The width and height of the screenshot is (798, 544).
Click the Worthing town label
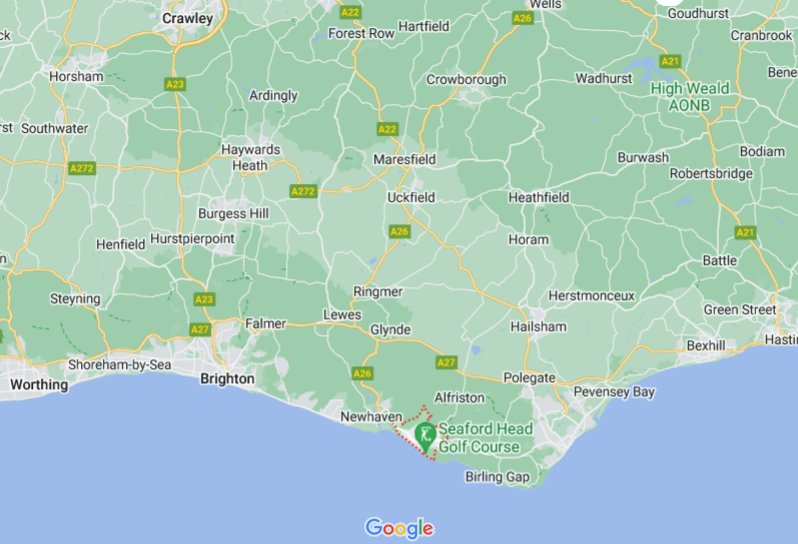coord(39,384)
